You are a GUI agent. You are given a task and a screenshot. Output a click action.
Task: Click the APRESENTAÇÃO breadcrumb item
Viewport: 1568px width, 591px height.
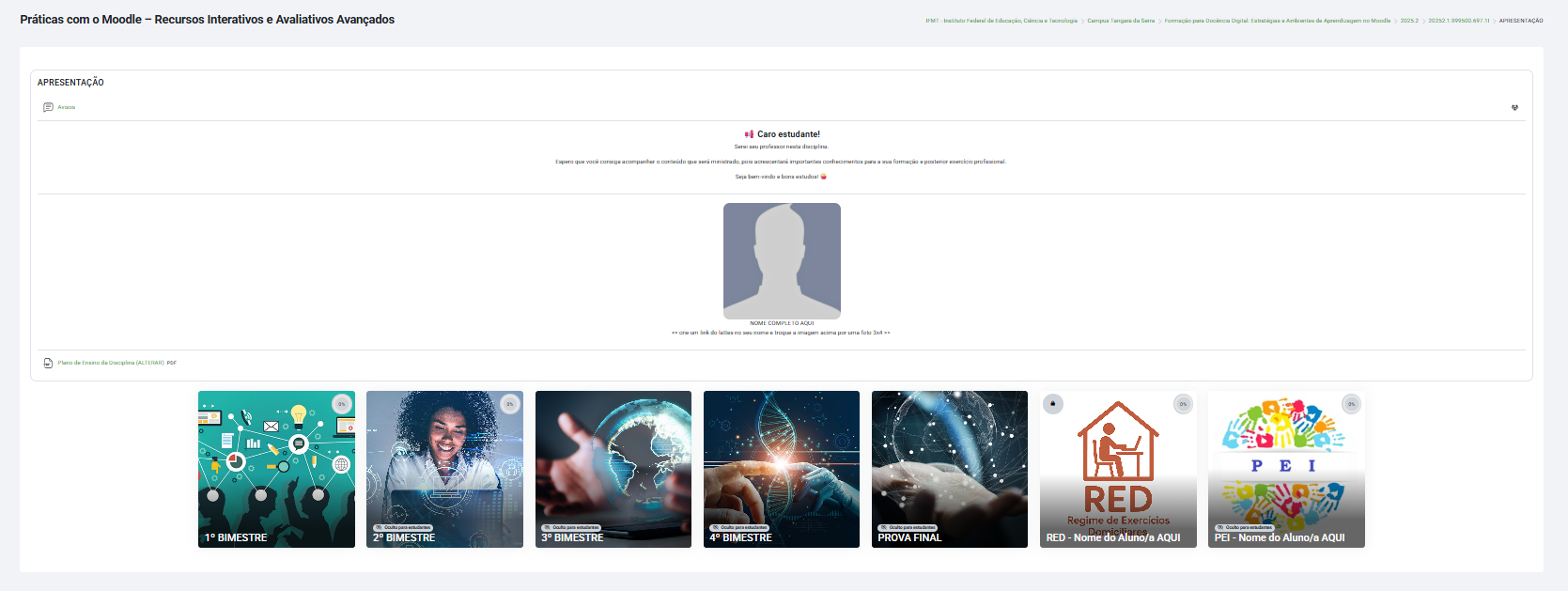pyautogui.click(x=1521, y=21)
